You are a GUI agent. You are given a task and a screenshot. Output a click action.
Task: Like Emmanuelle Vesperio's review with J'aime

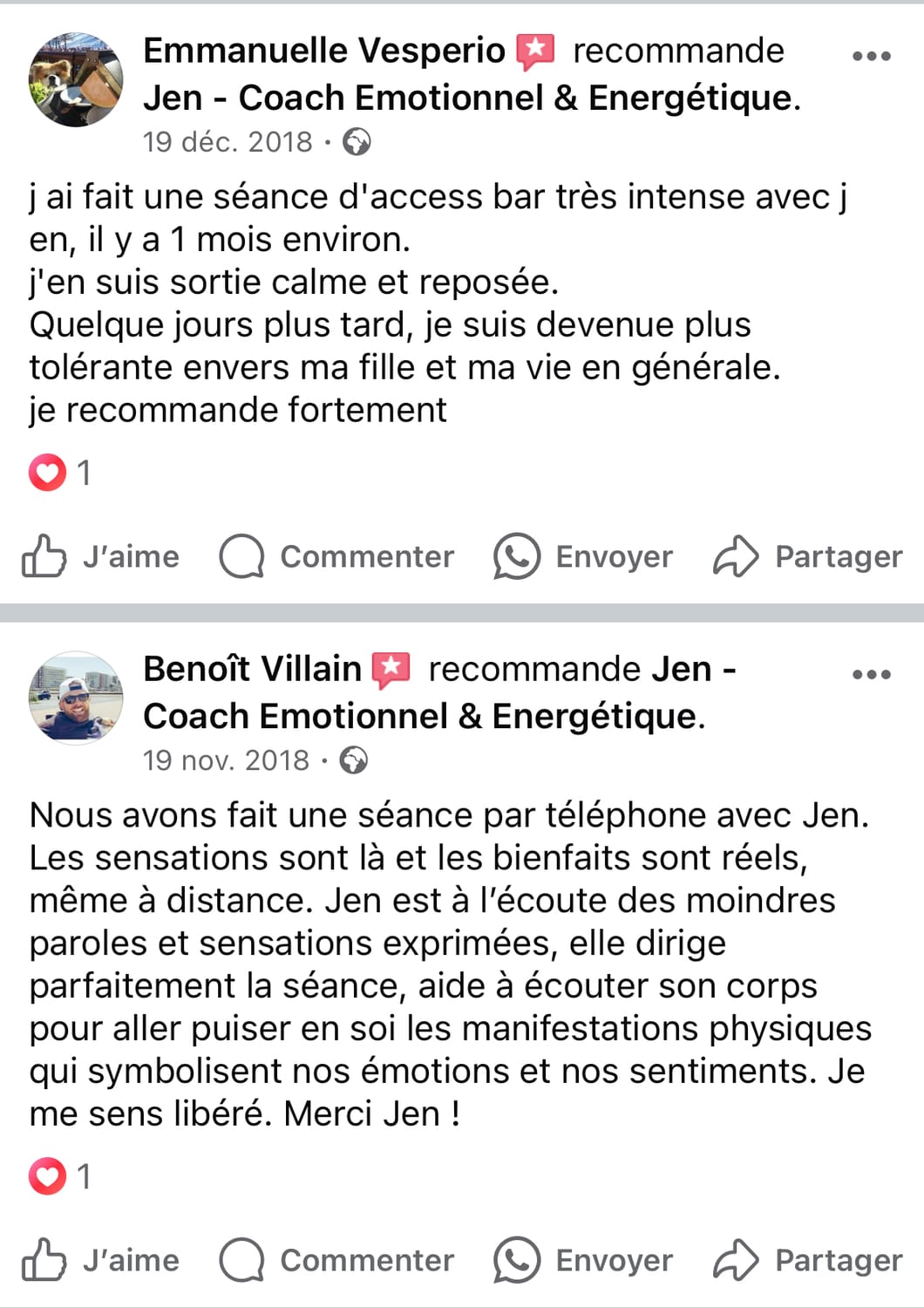(100, 556)
